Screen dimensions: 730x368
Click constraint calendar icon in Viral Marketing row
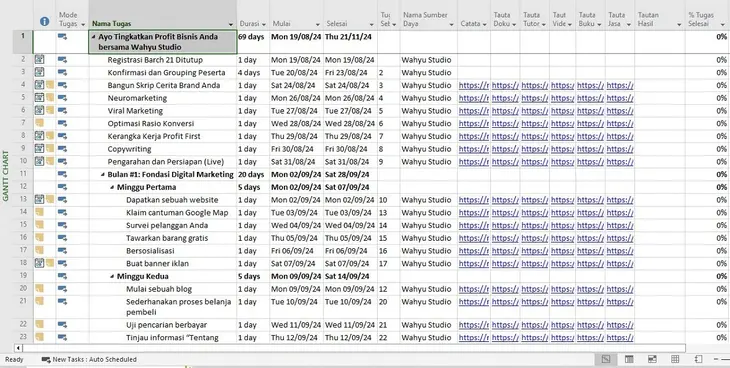tap(40, 110)
